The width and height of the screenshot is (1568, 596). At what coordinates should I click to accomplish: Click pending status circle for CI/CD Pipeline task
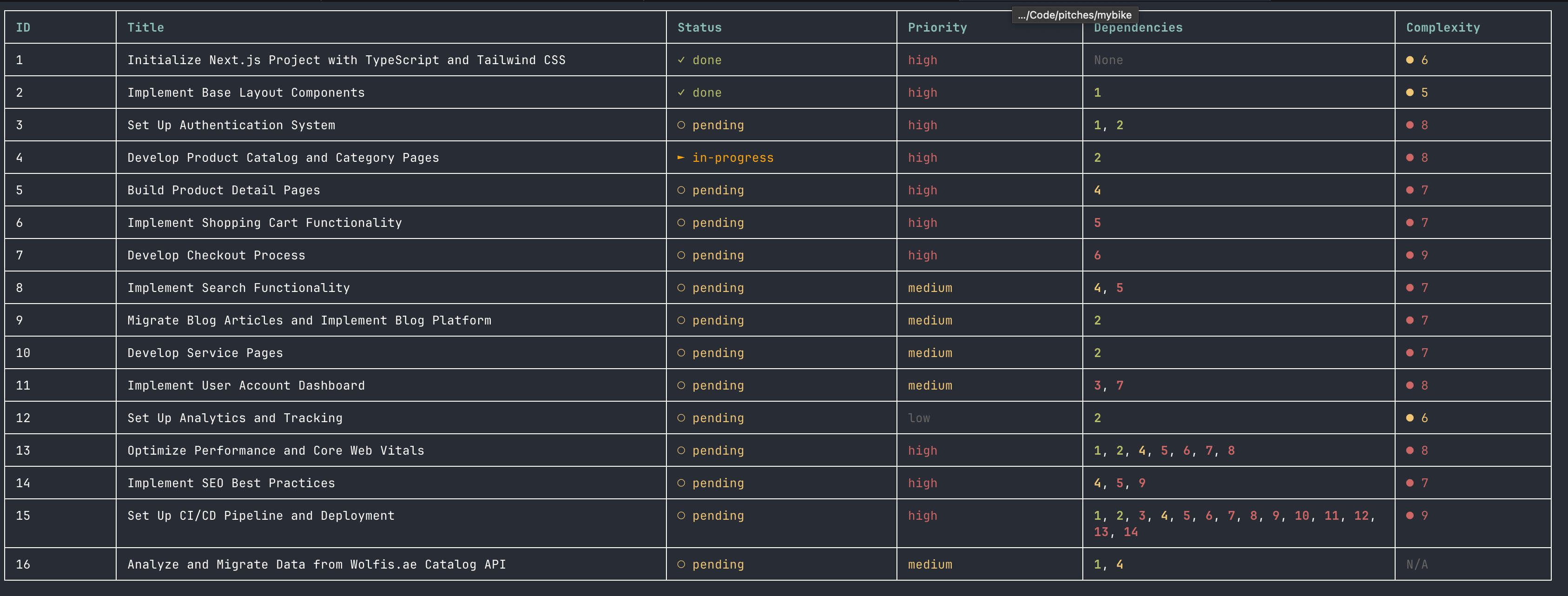click(681, 516)
